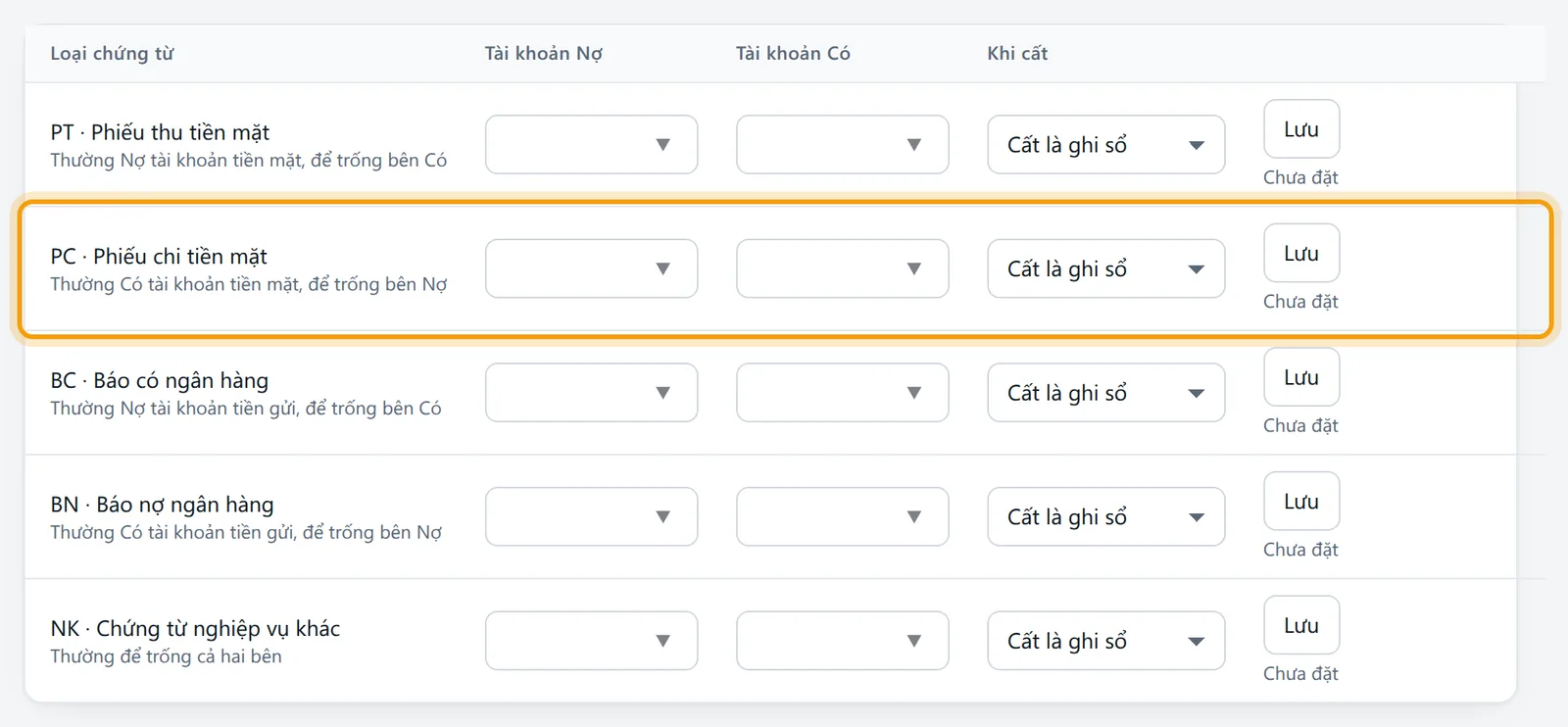The width and height of the screenshot is (1568, 727).
Task: Click Lưu button for BC Báo có ngân hàng
Action: click(1300, 377)
